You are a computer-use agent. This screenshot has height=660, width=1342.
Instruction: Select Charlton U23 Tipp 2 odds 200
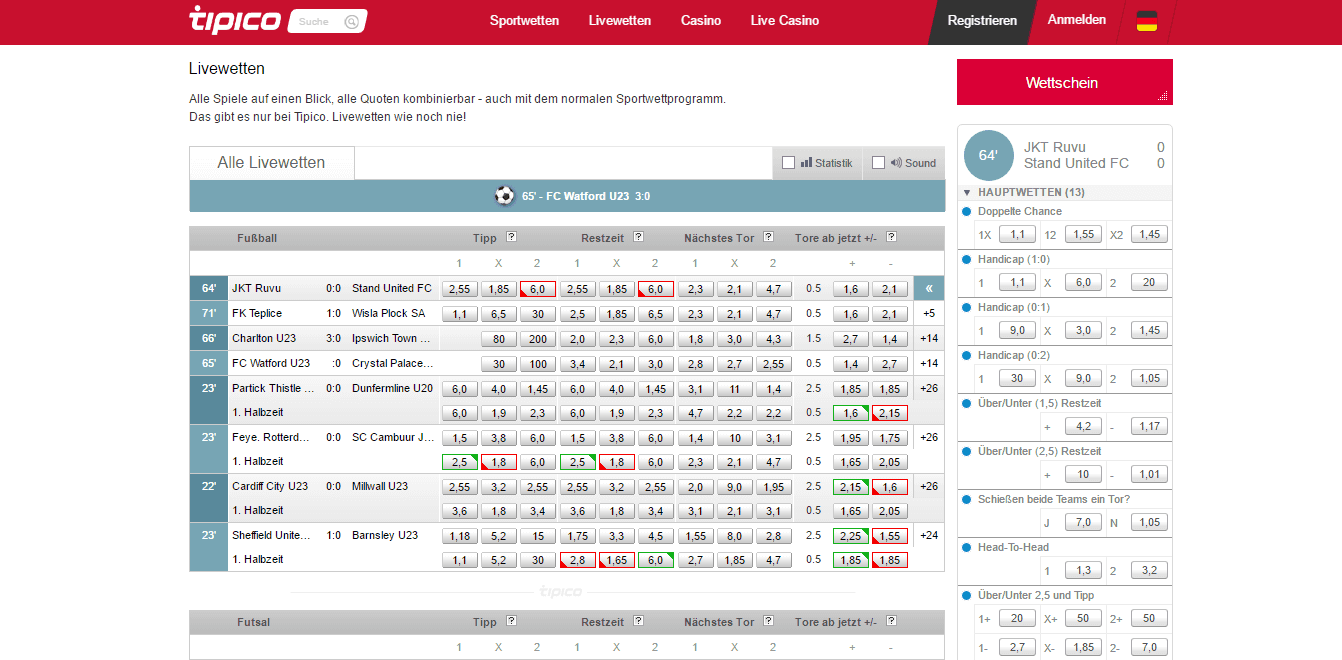537,338
